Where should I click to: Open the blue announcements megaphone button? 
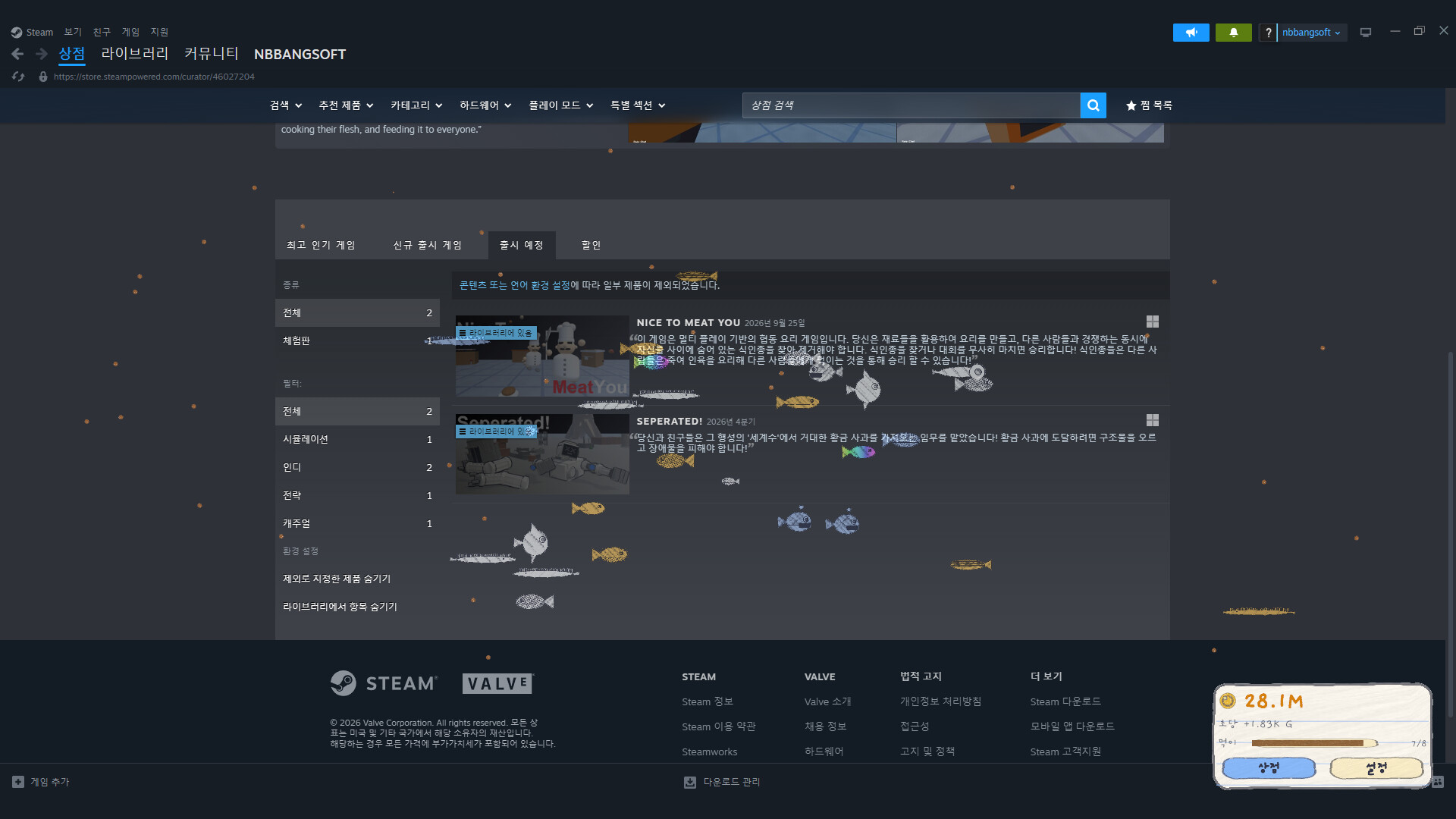pos(1191,33)
